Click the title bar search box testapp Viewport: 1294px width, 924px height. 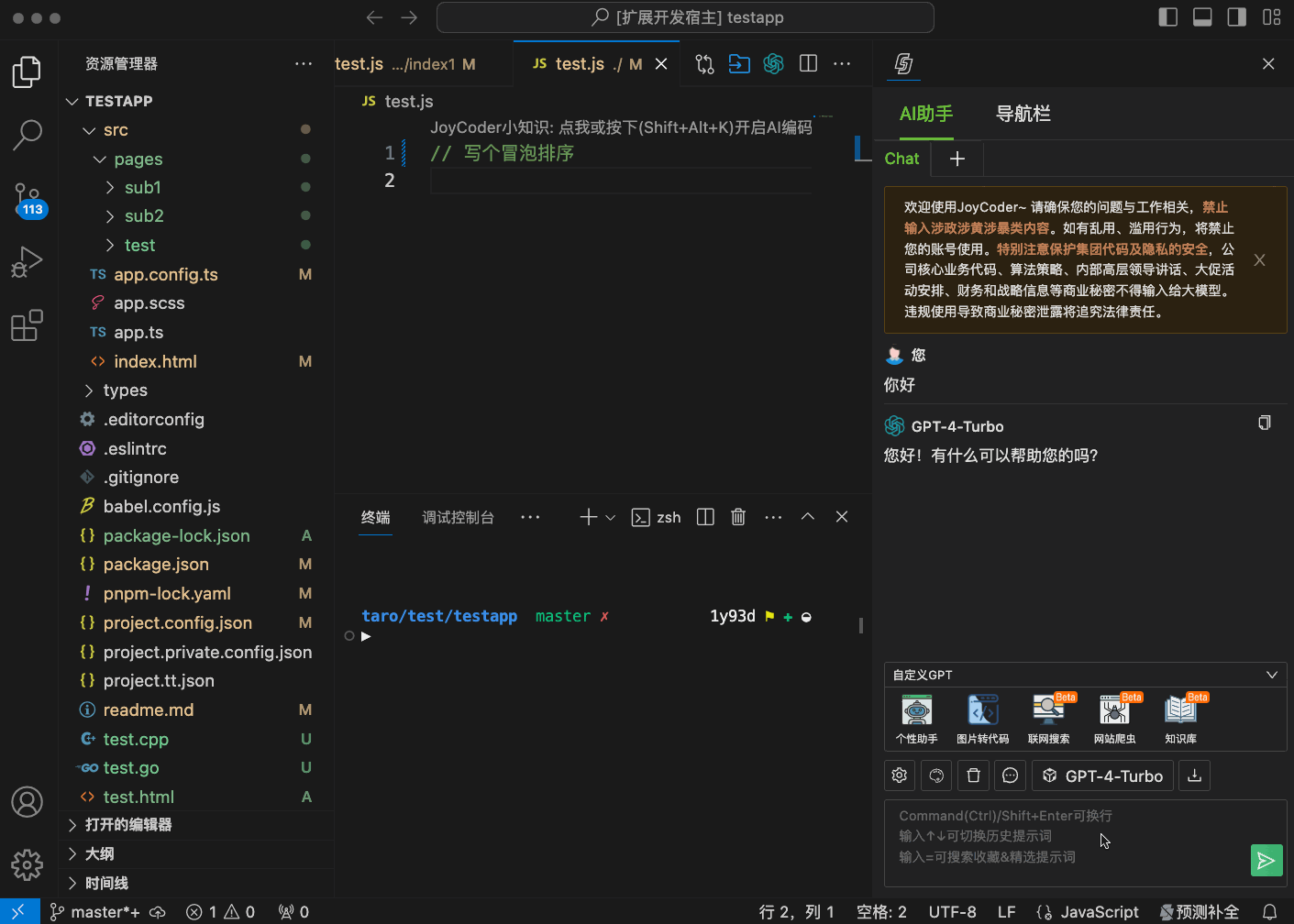click(x=685, y=17)
